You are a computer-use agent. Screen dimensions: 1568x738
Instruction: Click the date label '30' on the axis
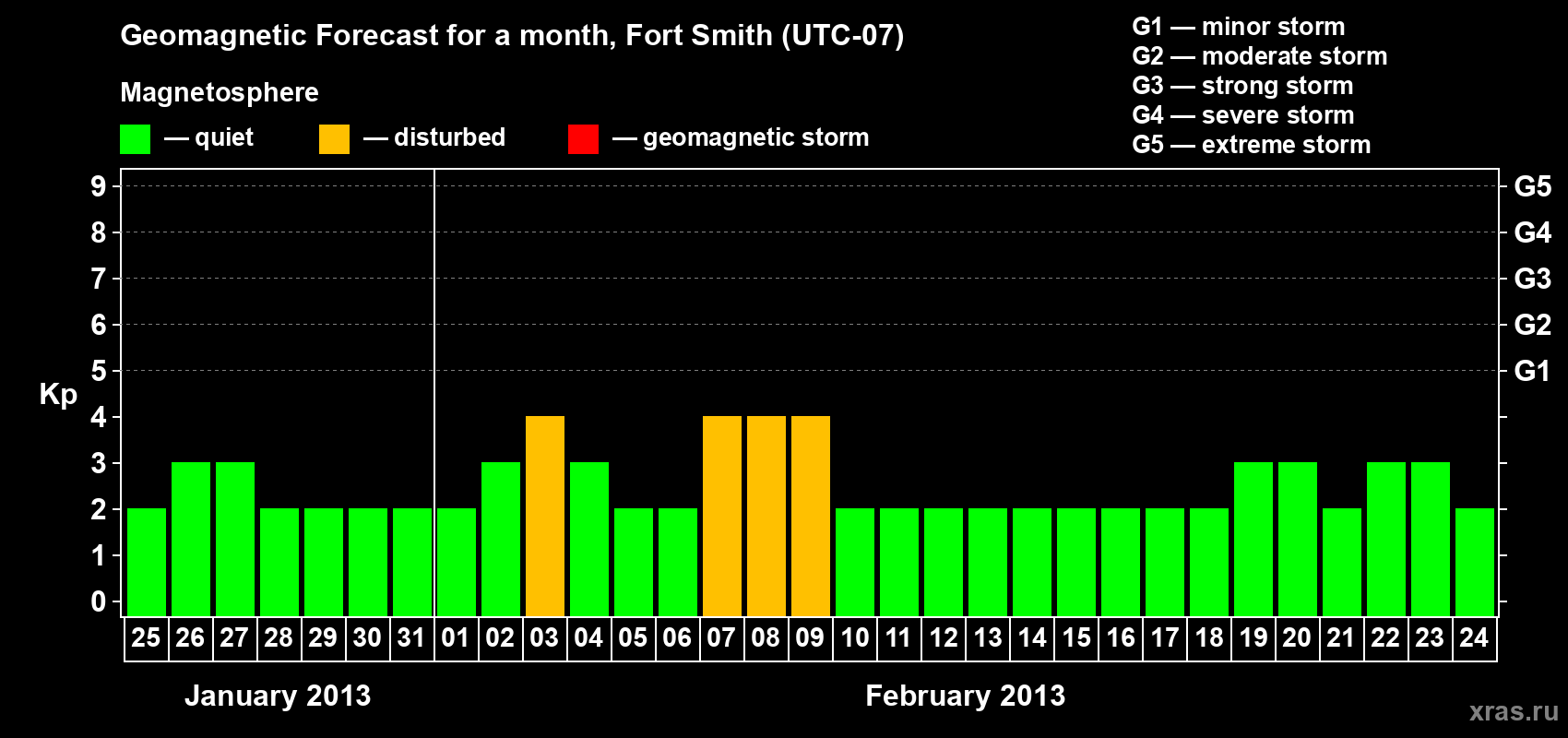click(x=367, y=637)
